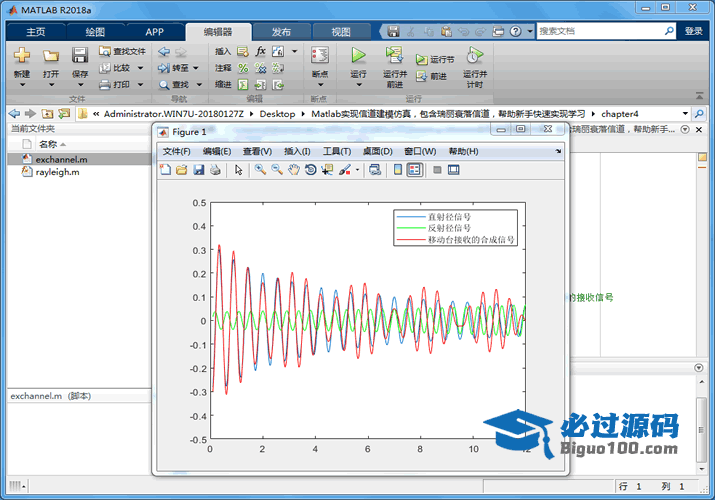Open the 断点 (Breakpoints) dropdown

pyautogui.click(x=320, y=74)
